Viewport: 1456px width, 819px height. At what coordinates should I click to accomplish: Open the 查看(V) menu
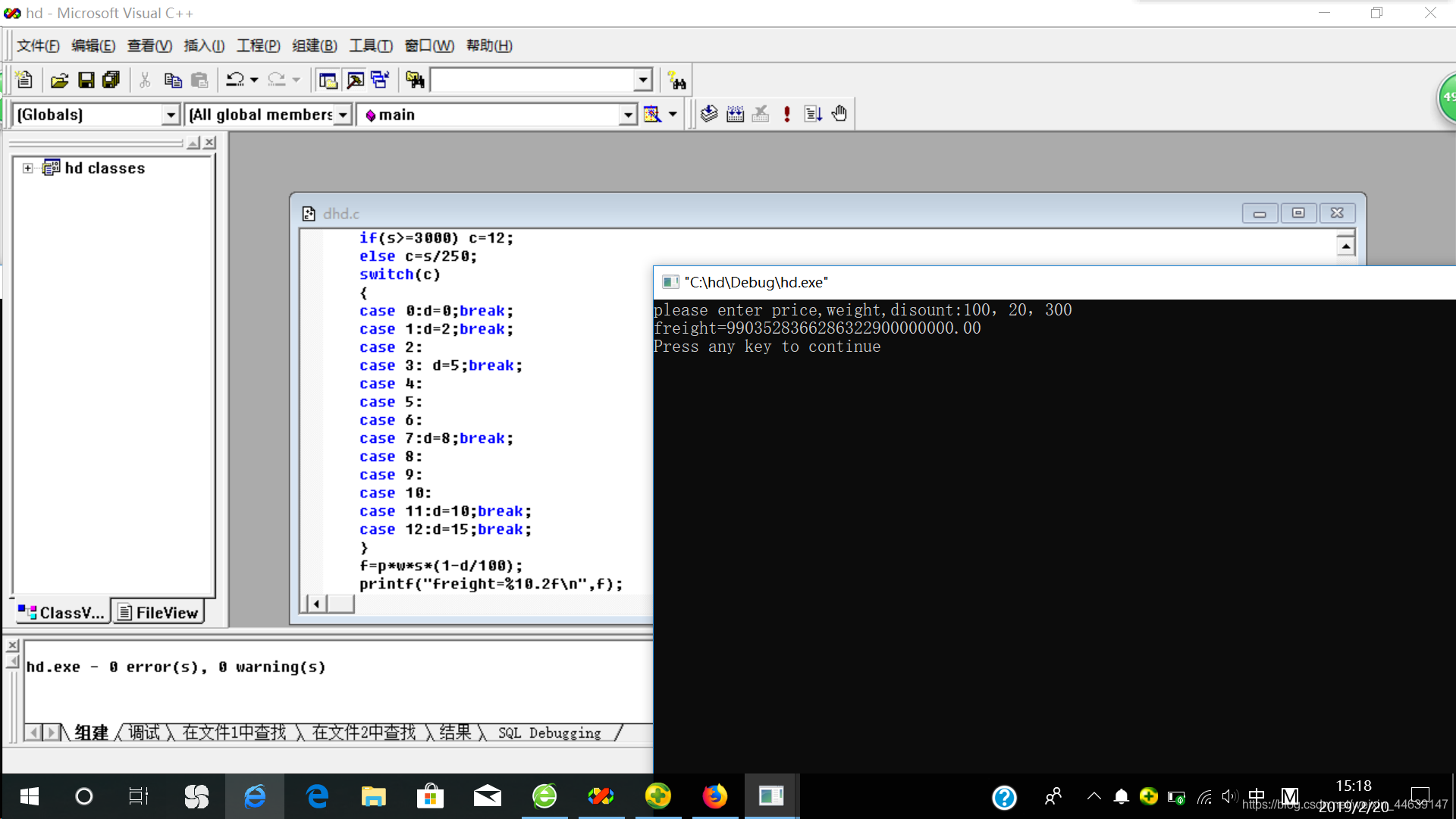(x=149, y=45)
